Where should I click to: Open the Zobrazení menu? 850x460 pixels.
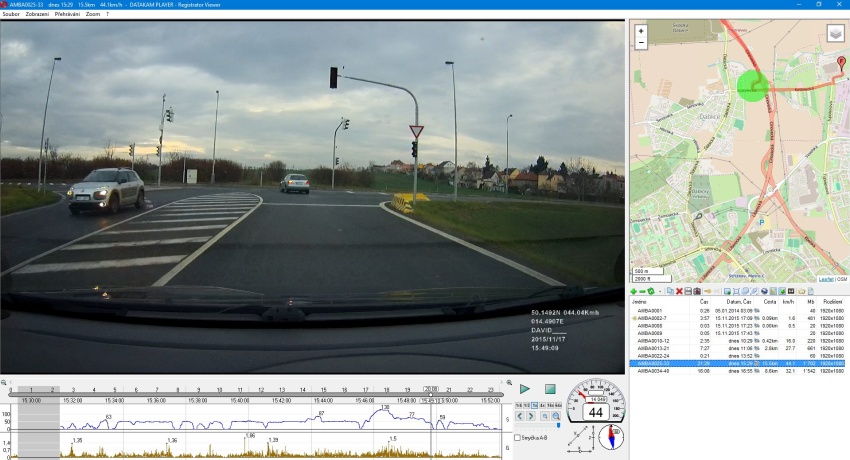(x=37, y=14)
